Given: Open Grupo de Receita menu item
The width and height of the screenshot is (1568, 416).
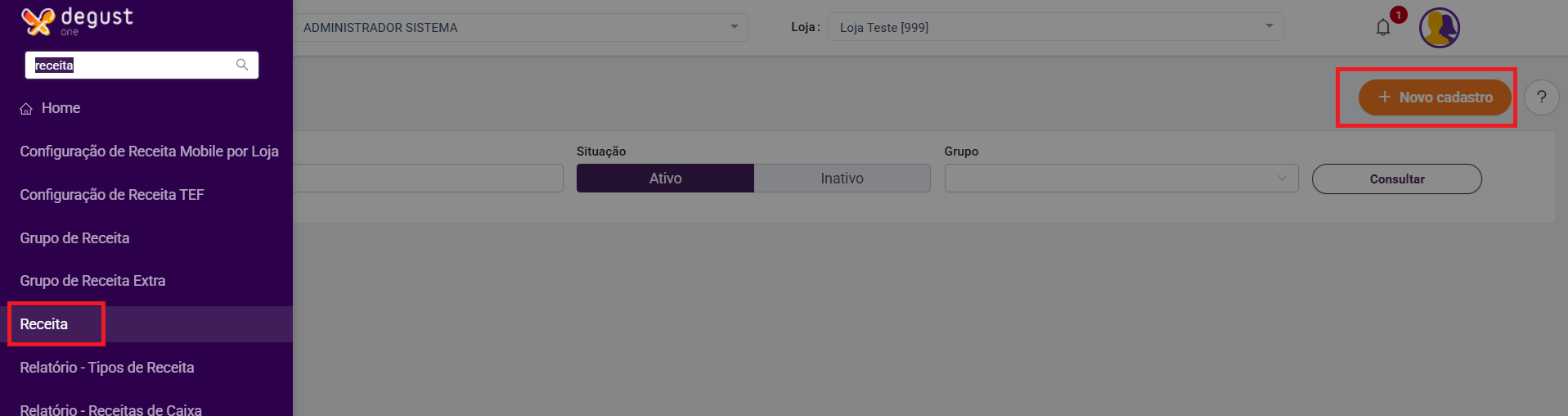Looking at the screenshot, I should 74,238.
